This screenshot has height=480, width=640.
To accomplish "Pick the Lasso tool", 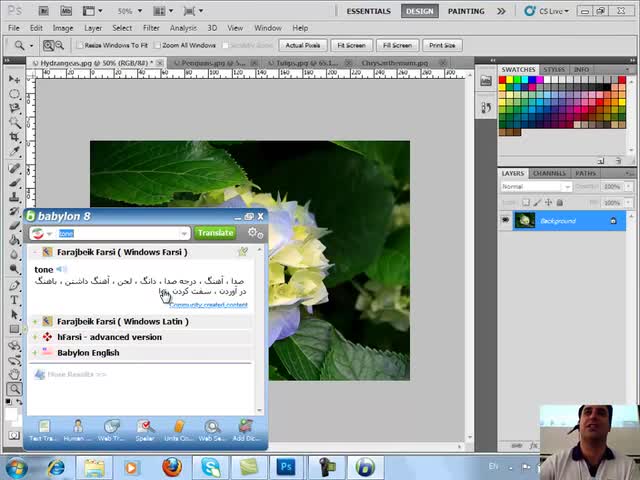I will click(14, 108).
